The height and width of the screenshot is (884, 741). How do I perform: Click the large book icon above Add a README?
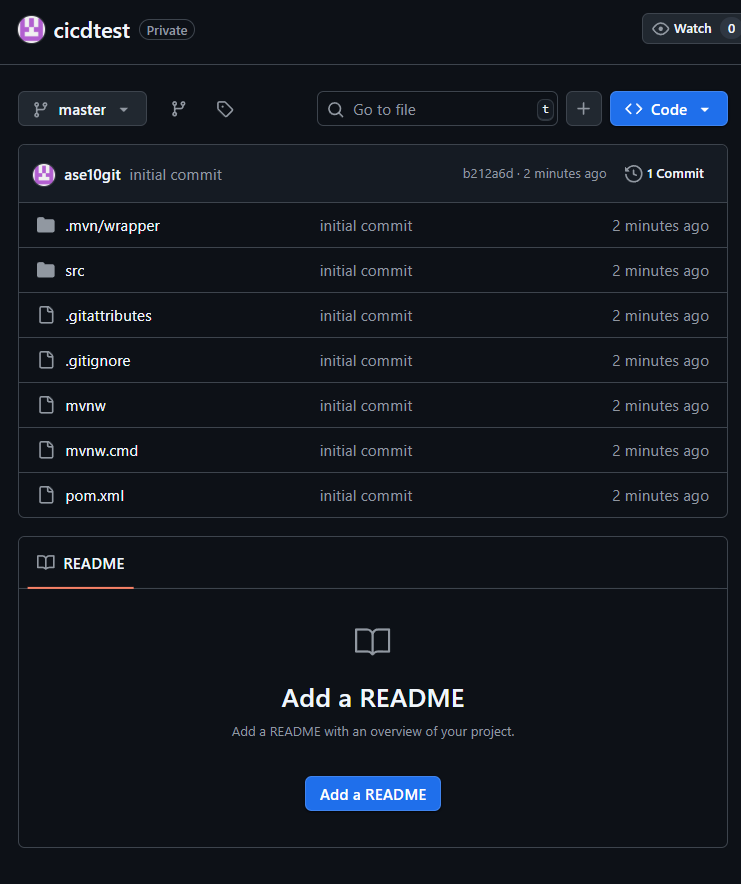pos(372,642)
